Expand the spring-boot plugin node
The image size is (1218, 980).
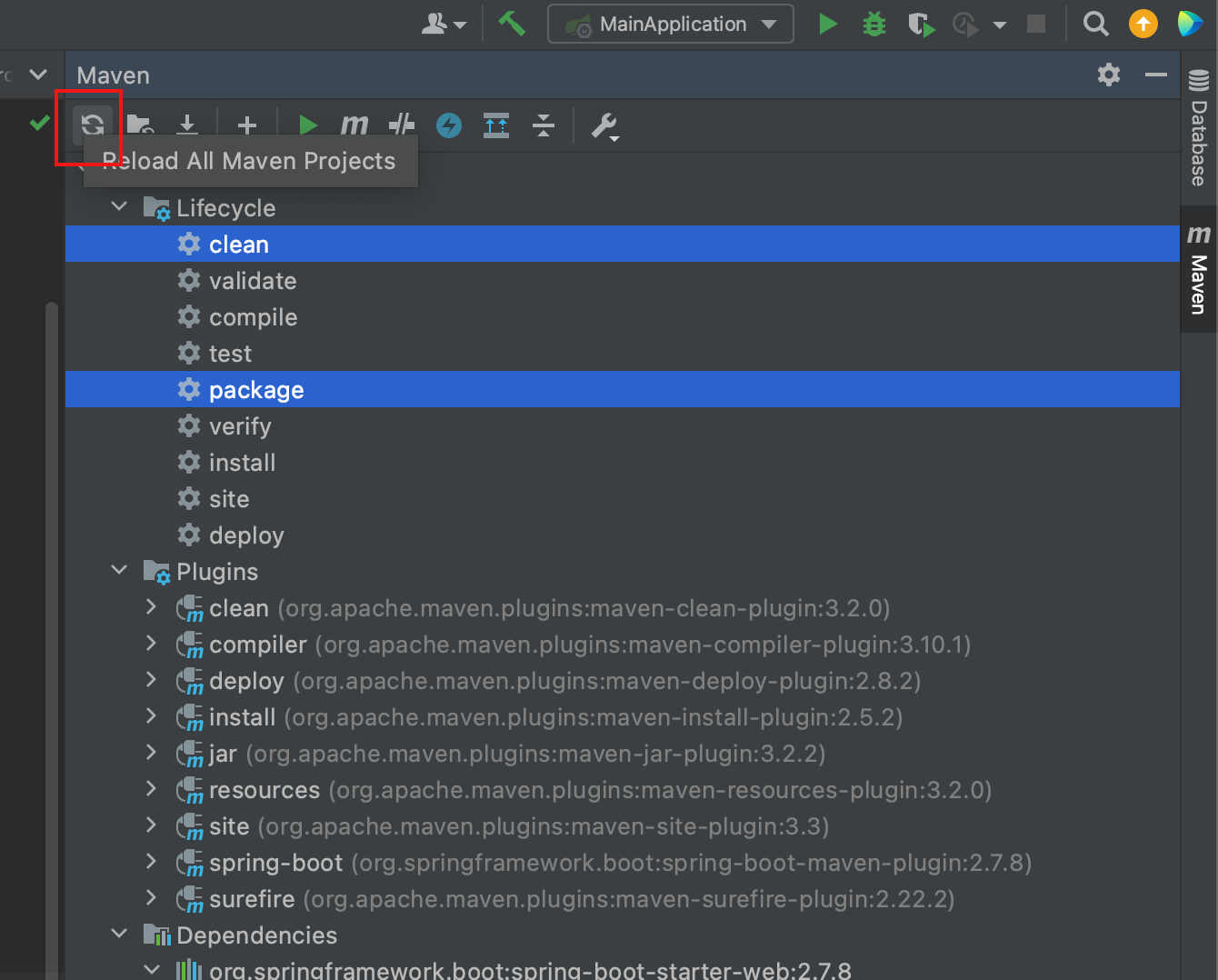tap(151, 861)
